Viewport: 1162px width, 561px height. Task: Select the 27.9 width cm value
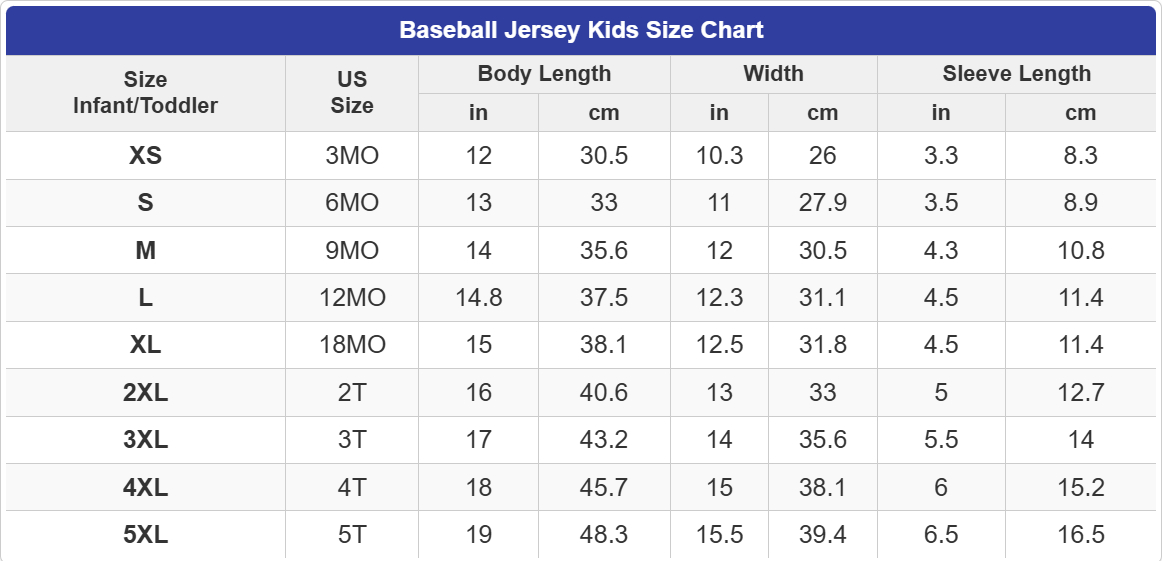point(822,203)
